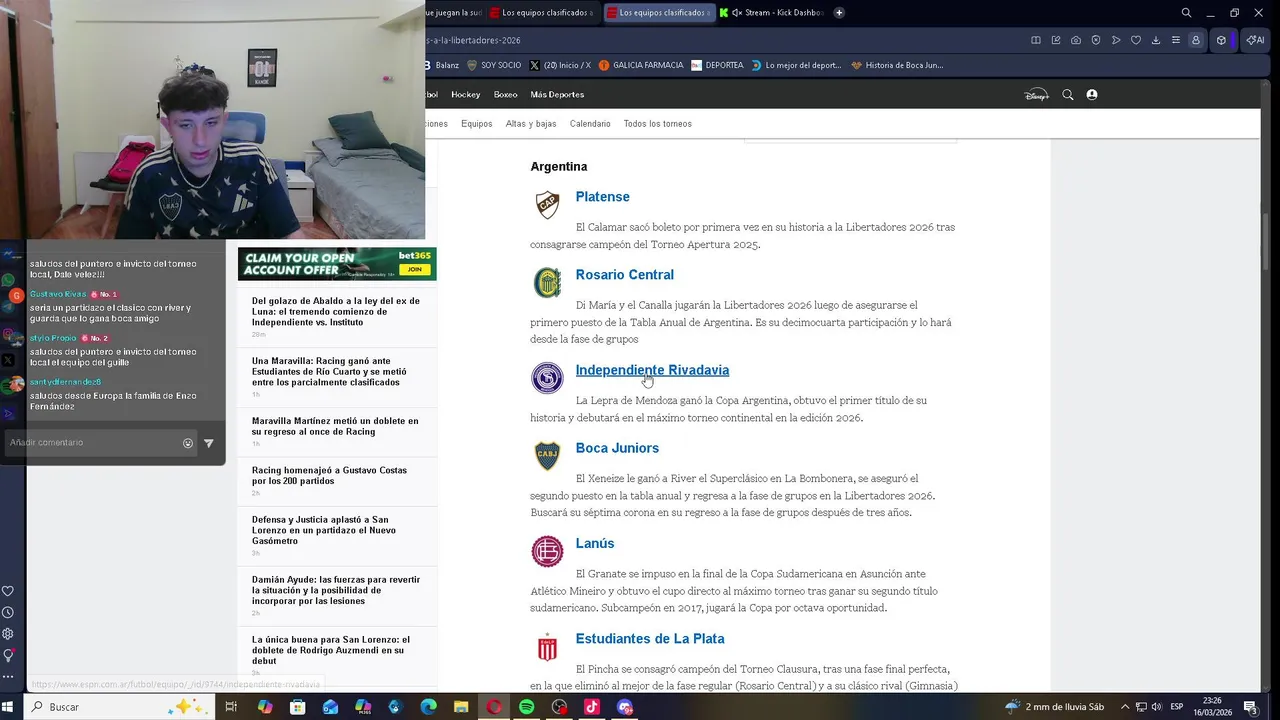Click the emoji picker in comment box
This screenshot has width=1280, height=720.
click(x=188, y=443)
